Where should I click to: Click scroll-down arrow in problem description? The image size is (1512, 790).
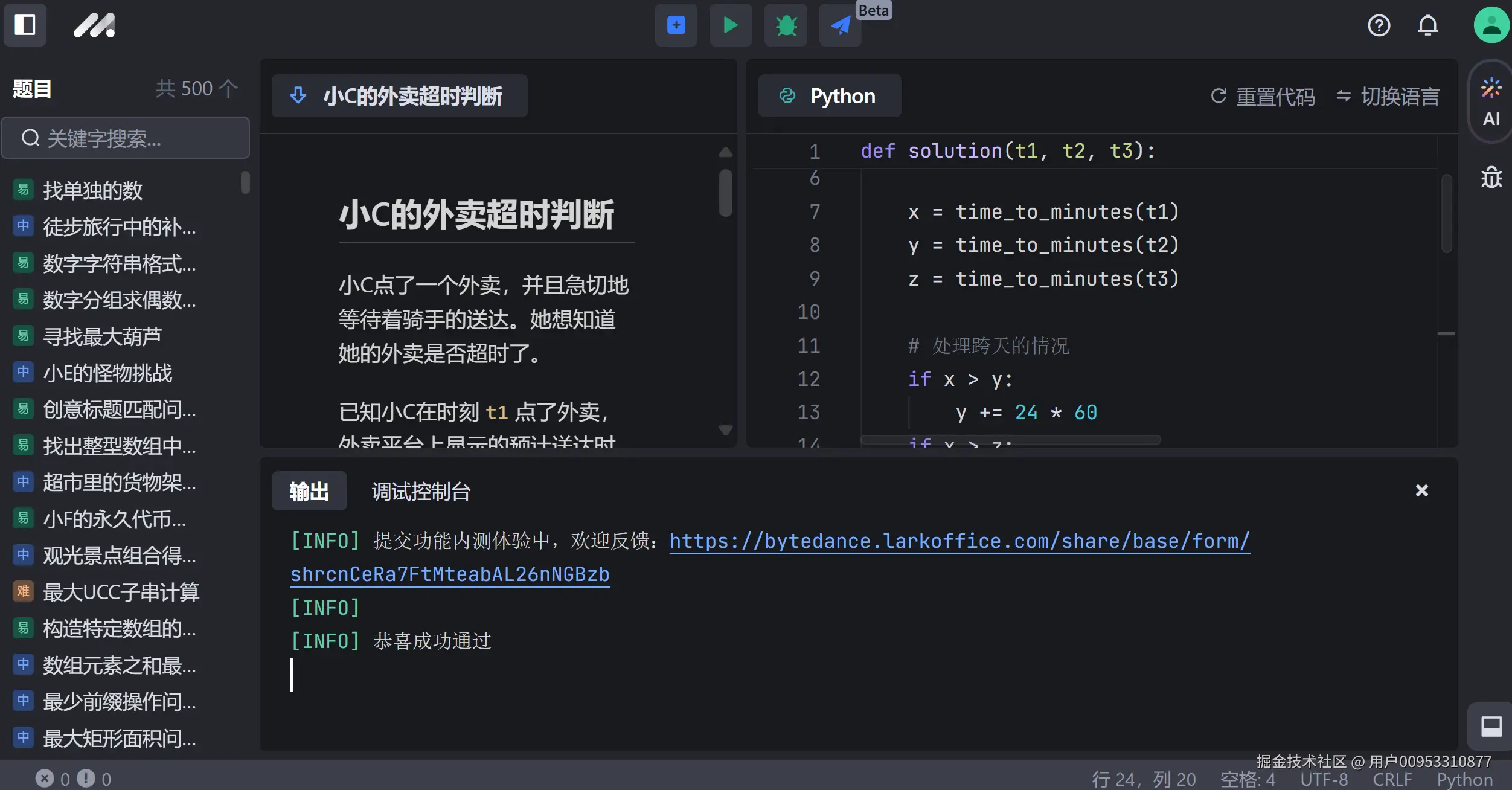click(x=726, y=429)
